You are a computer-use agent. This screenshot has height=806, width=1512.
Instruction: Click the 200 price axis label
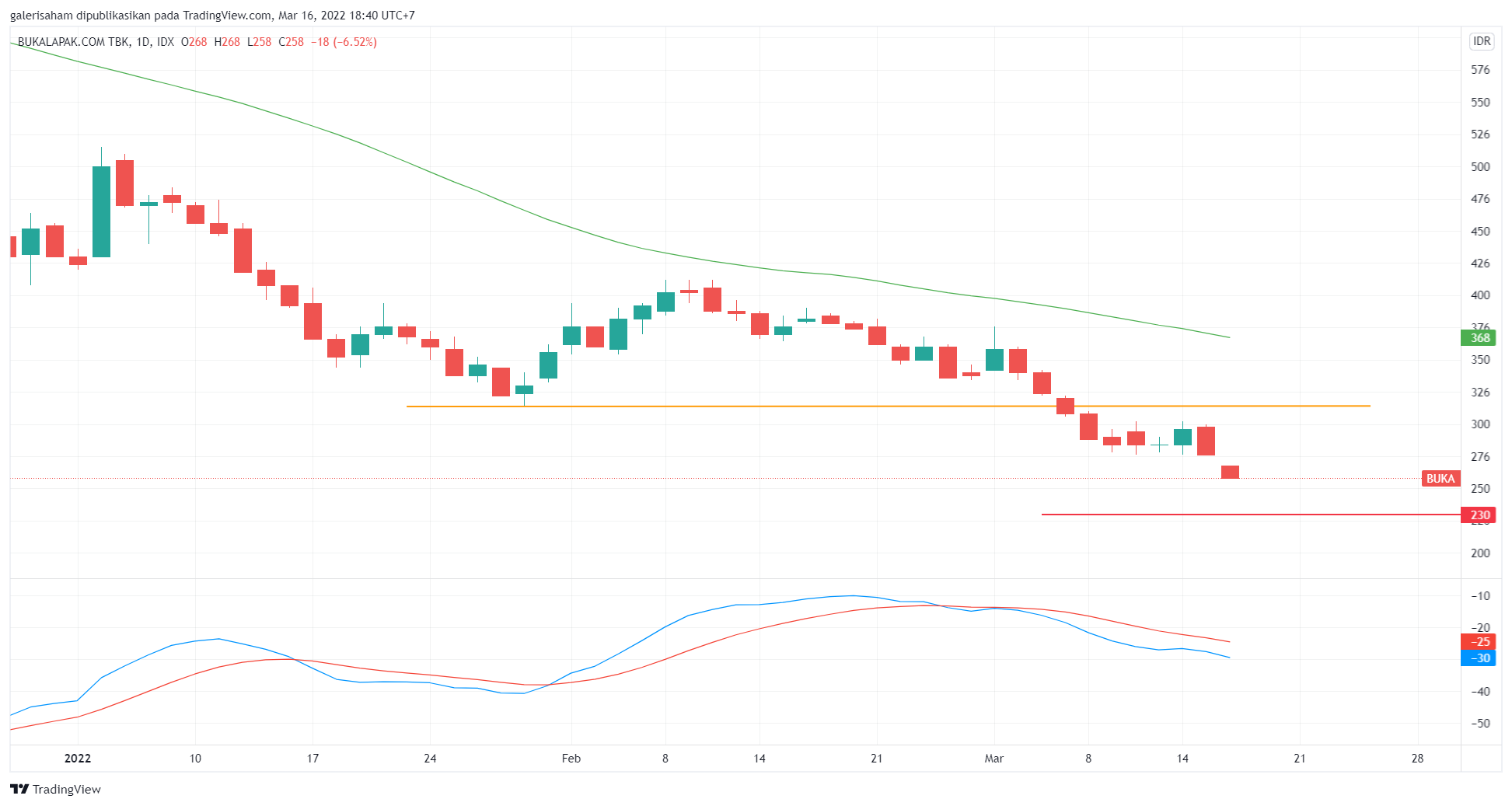1480,553
